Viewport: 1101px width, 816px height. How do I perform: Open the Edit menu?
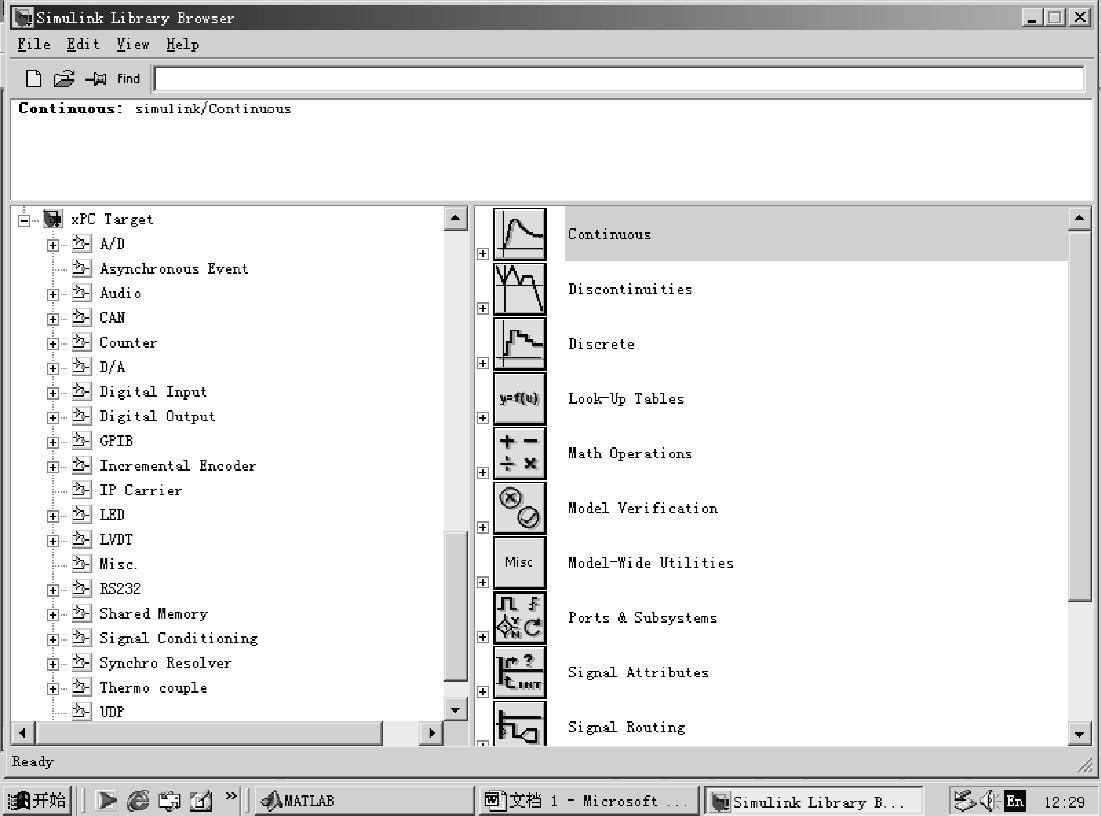(83, 44)
